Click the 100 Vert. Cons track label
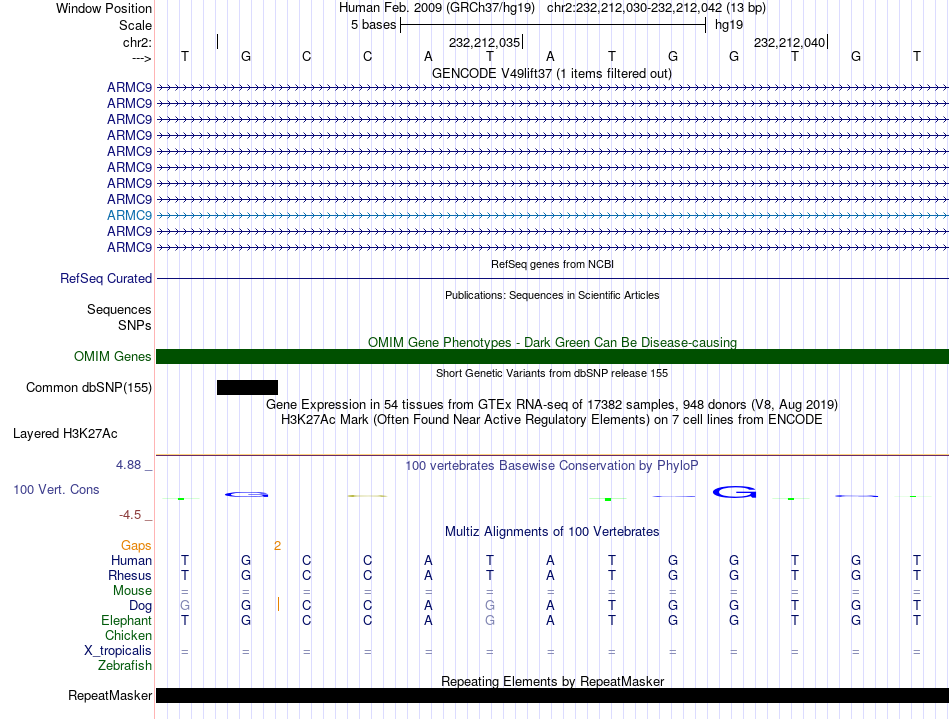The height and width of the screenshot is (719, 950). point(56,489)
